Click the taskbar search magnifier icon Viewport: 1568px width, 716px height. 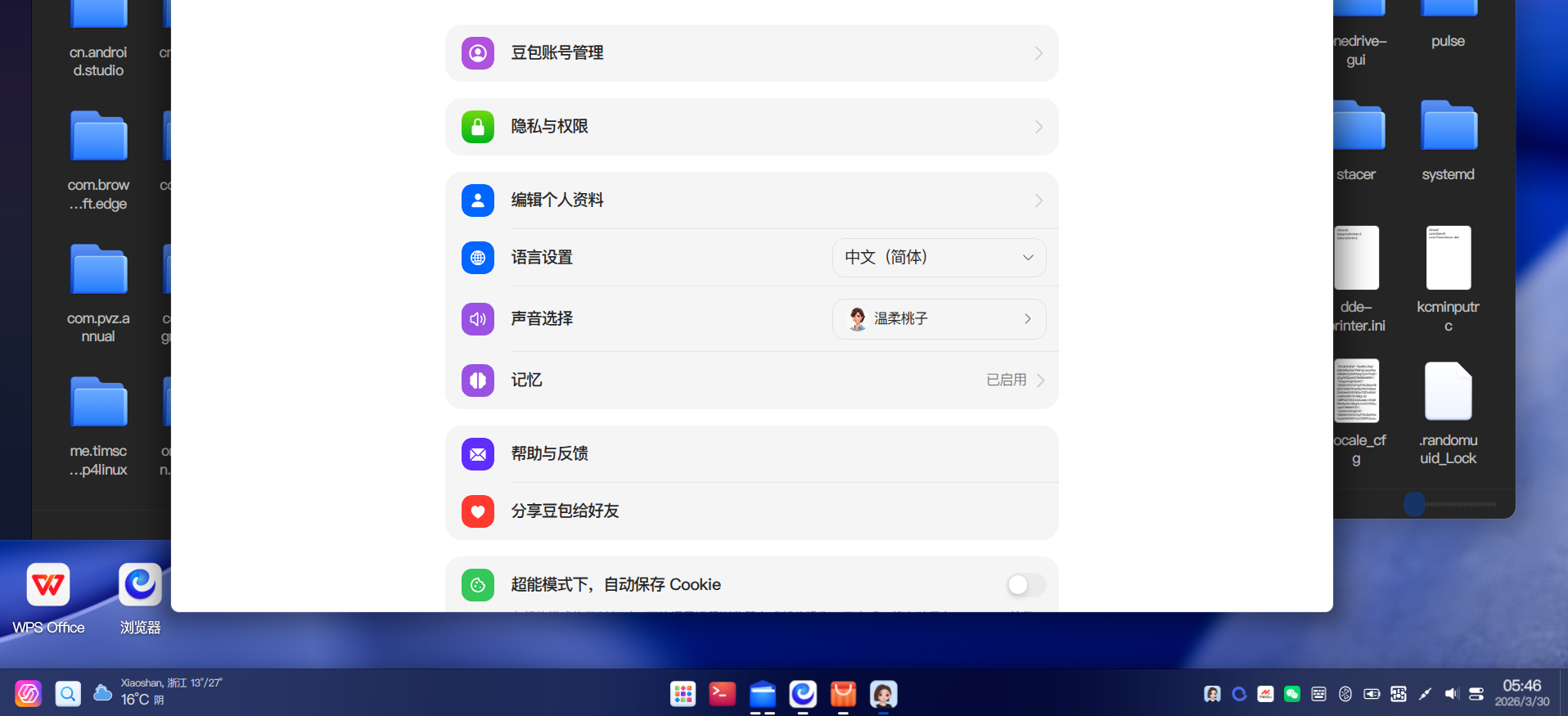(x=68, y=694)
